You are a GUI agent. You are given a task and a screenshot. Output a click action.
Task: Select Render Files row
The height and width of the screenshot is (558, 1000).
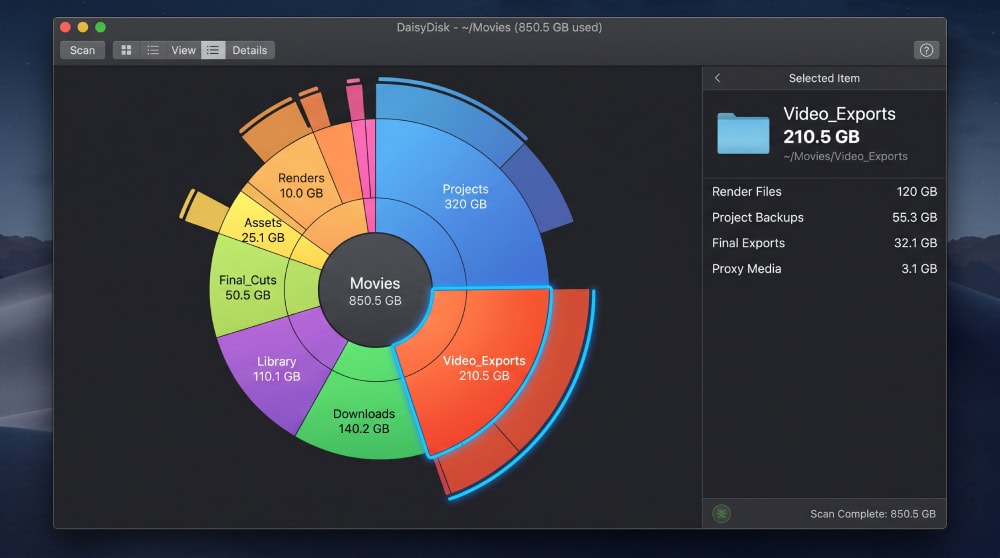tap(824, 191)
